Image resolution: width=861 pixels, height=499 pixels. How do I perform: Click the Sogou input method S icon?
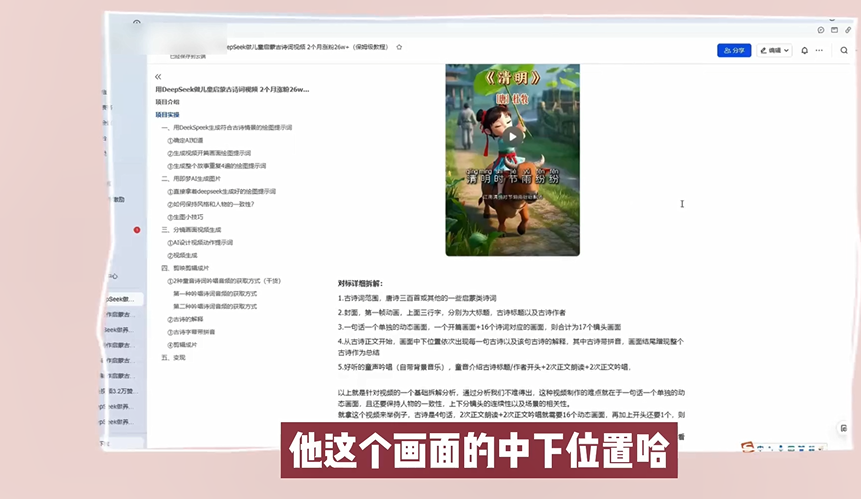click(747, 447)
